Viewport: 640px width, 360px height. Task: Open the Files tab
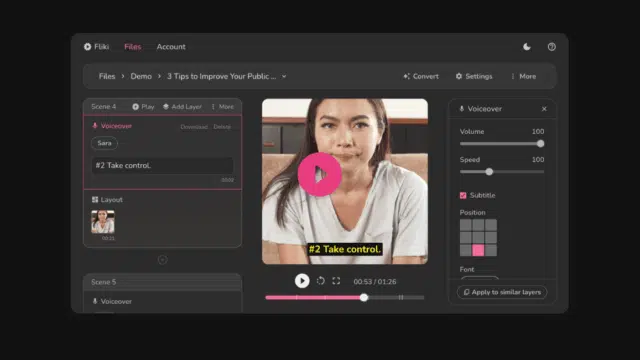coord(133,47)
